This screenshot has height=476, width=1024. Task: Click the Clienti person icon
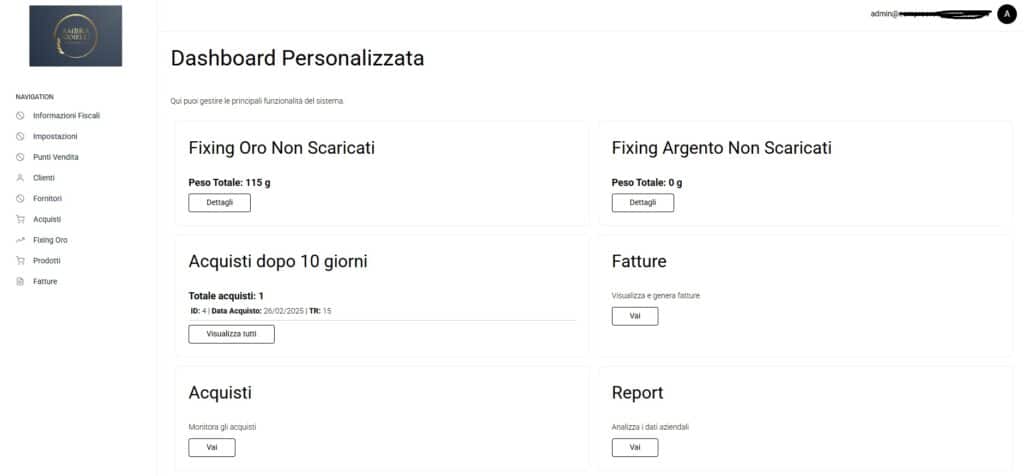20,178
